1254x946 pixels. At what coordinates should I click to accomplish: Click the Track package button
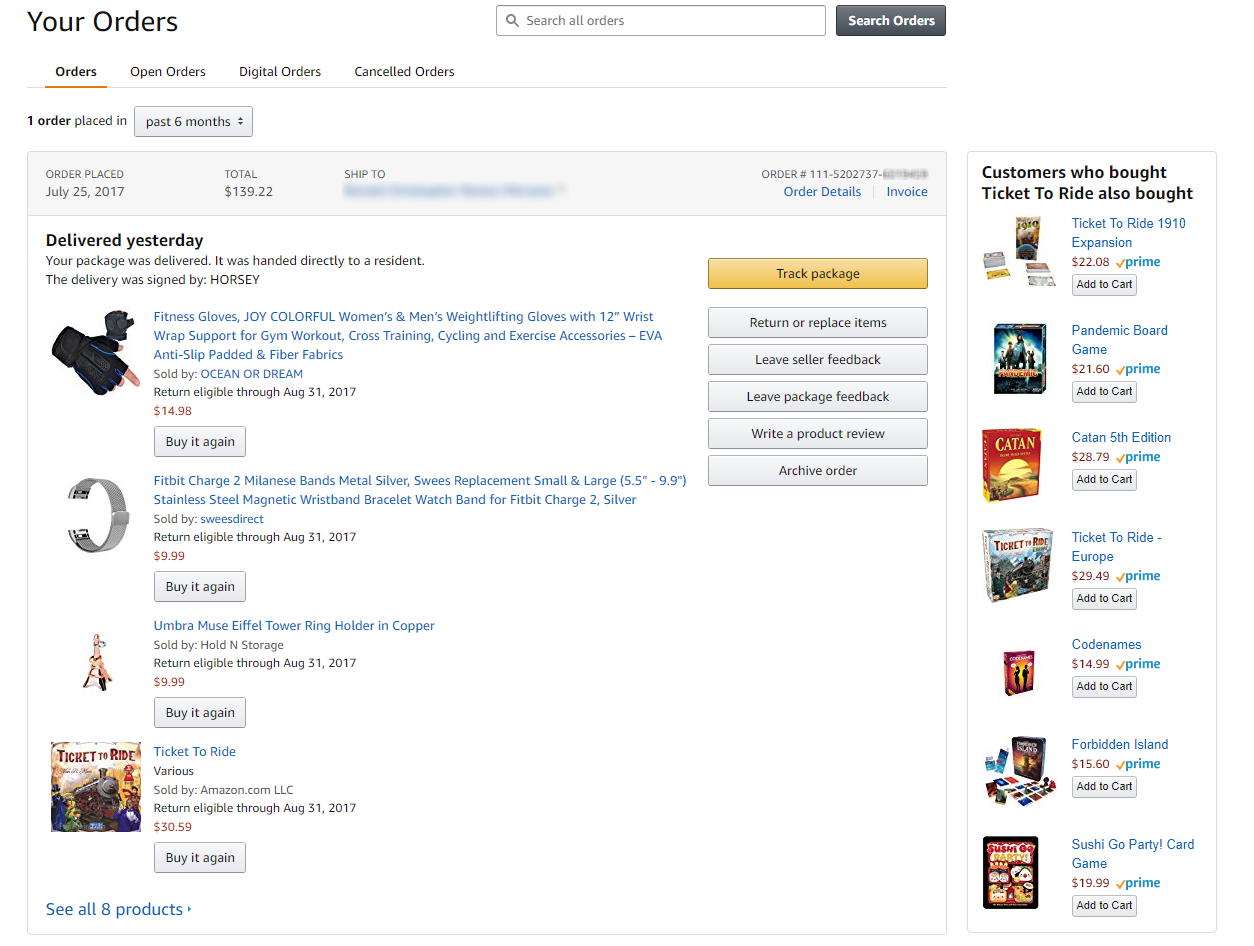(x=818, y=274)
